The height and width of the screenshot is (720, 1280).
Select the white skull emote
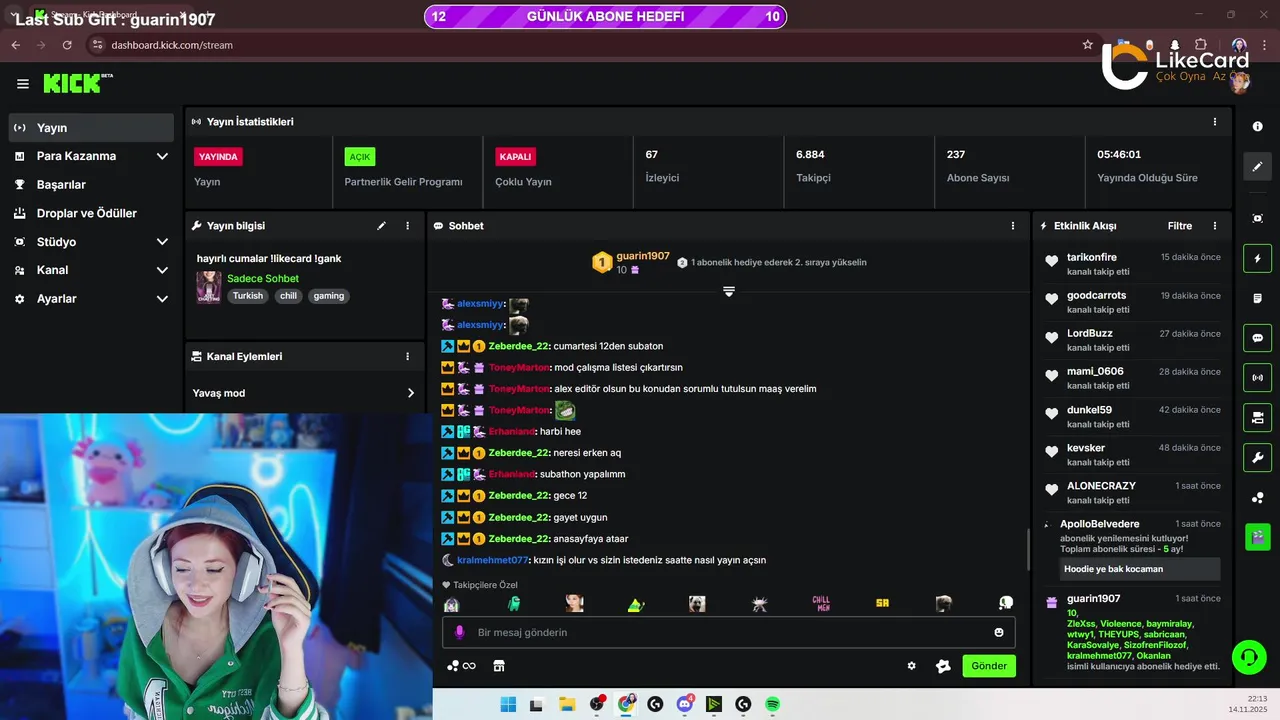click(1006, 603)
